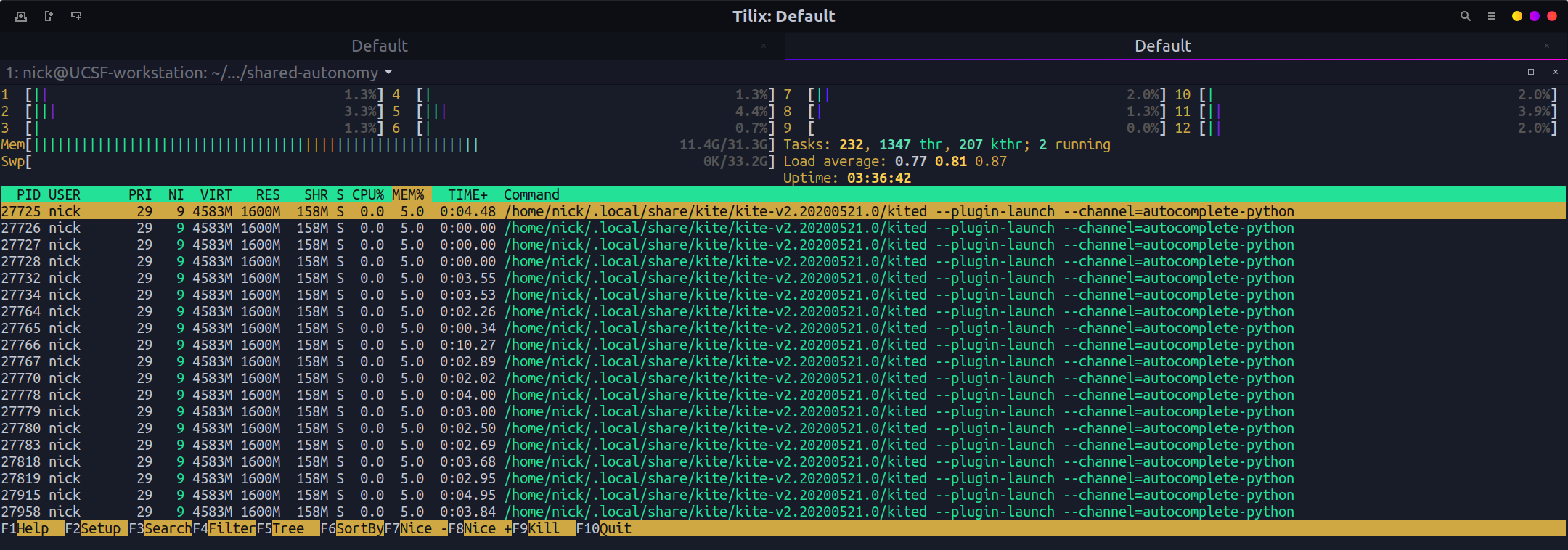Select process row with PID 27818
1568x550 pixels.
[x=783, y=461]
